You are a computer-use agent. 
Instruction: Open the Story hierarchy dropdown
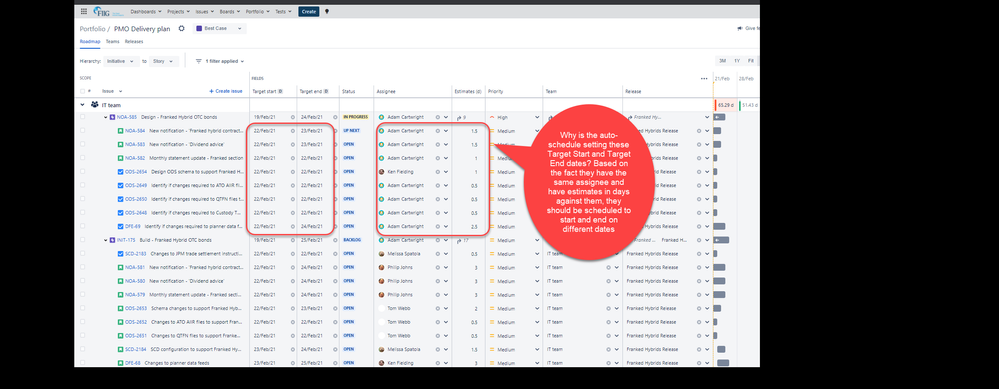[164, 61]
